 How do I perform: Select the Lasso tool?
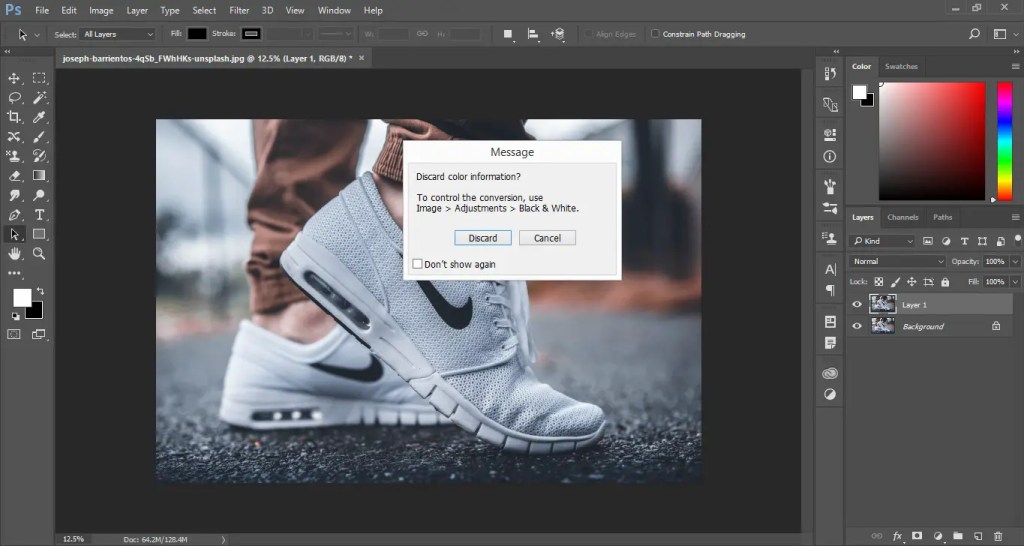pyautogui.click(x=14, y=98)
